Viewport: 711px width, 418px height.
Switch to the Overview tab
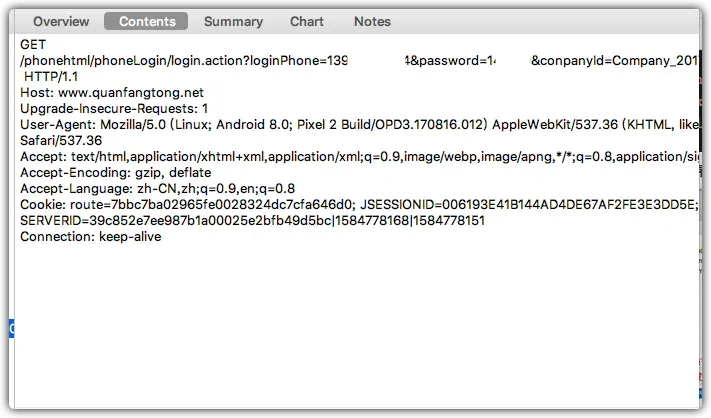click(x=61, y=21)
